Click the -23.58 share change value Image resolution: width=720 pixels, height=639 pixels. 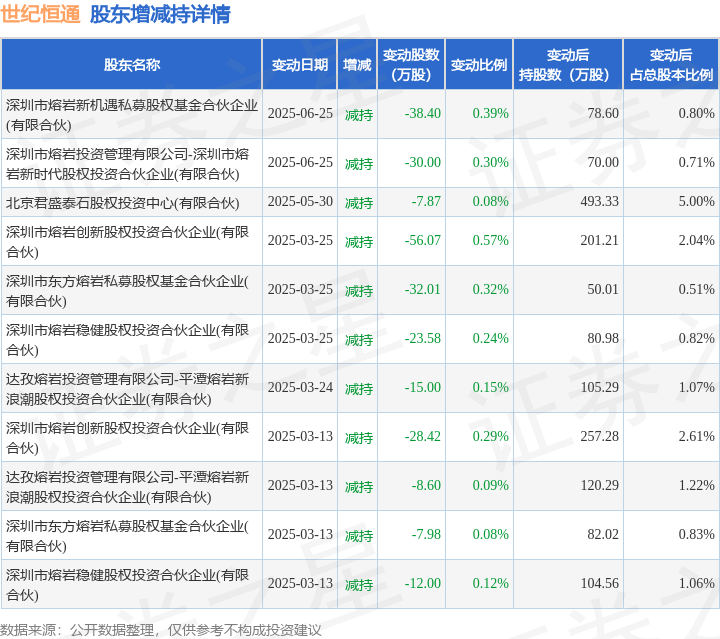[x=422, y=339]
